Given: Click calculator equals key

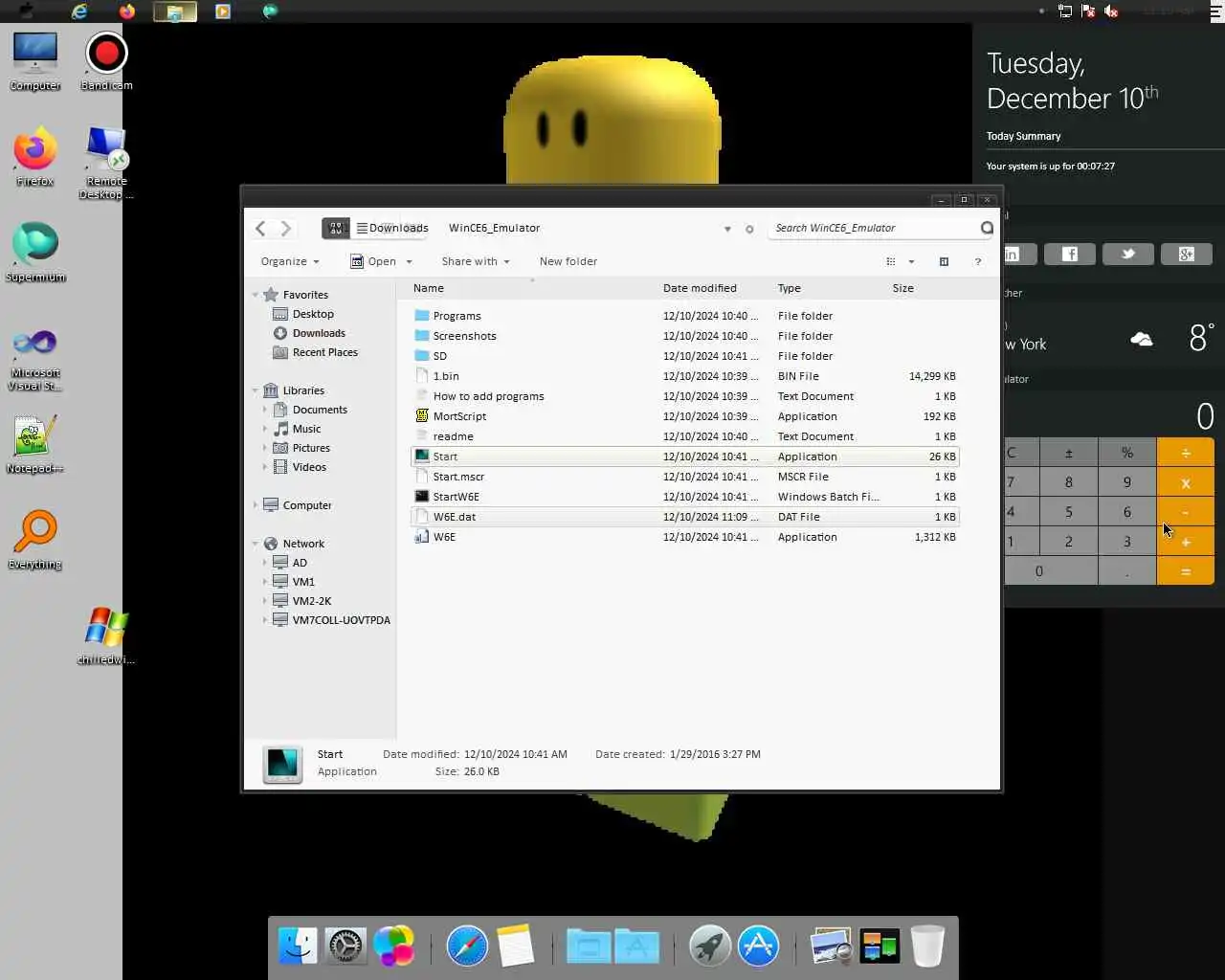Looking at the screenshot, I should pyautogui.click(x=1186, y=571).
